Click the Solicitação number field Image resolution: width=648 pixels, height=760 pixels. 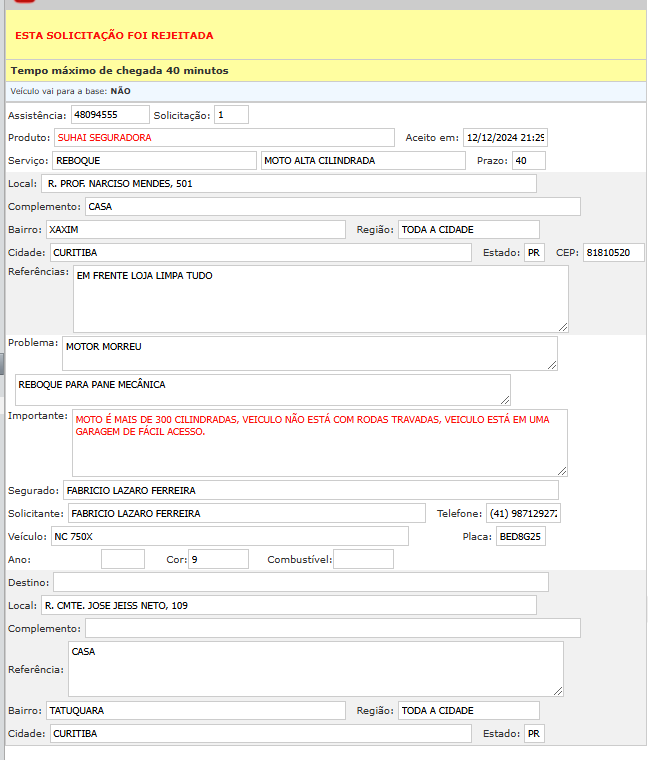(231, 115)
